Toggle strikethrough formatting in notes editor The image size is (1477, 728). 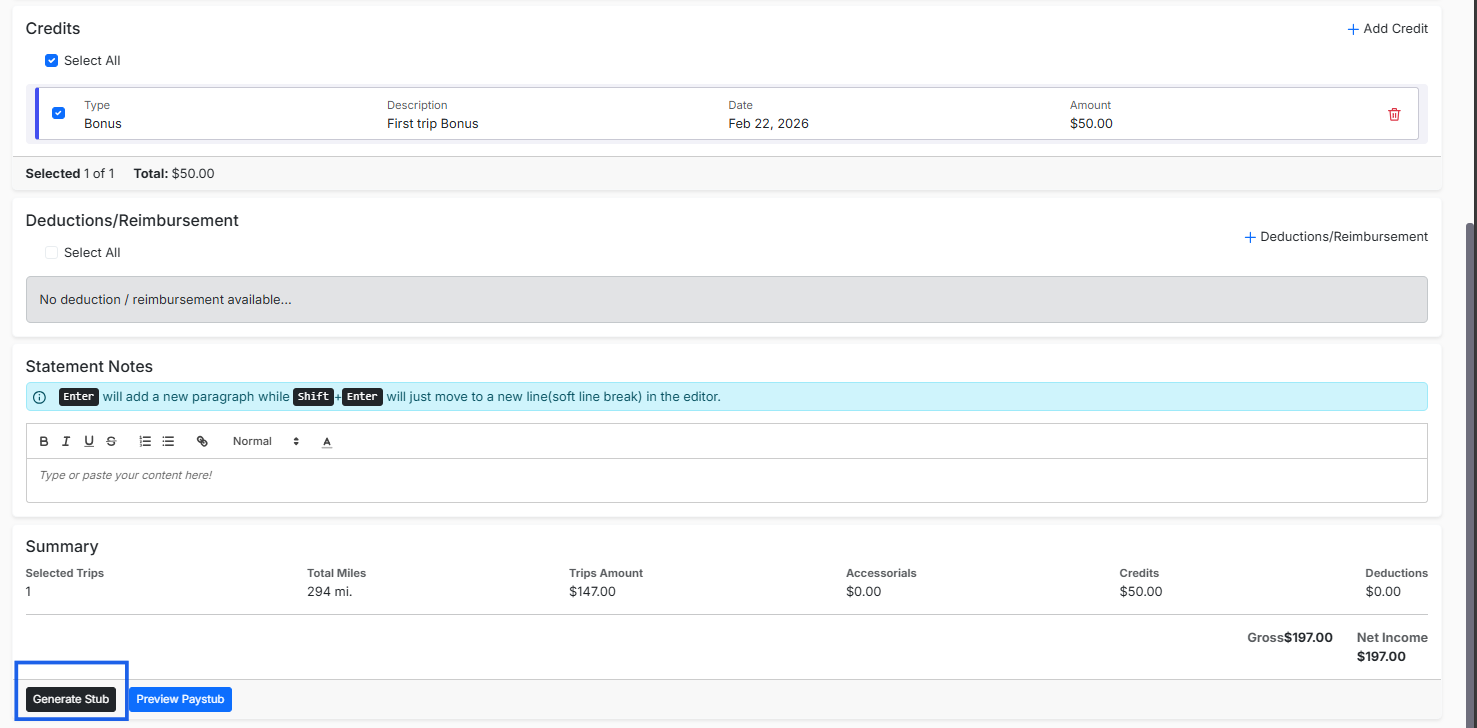pos(111,441)
